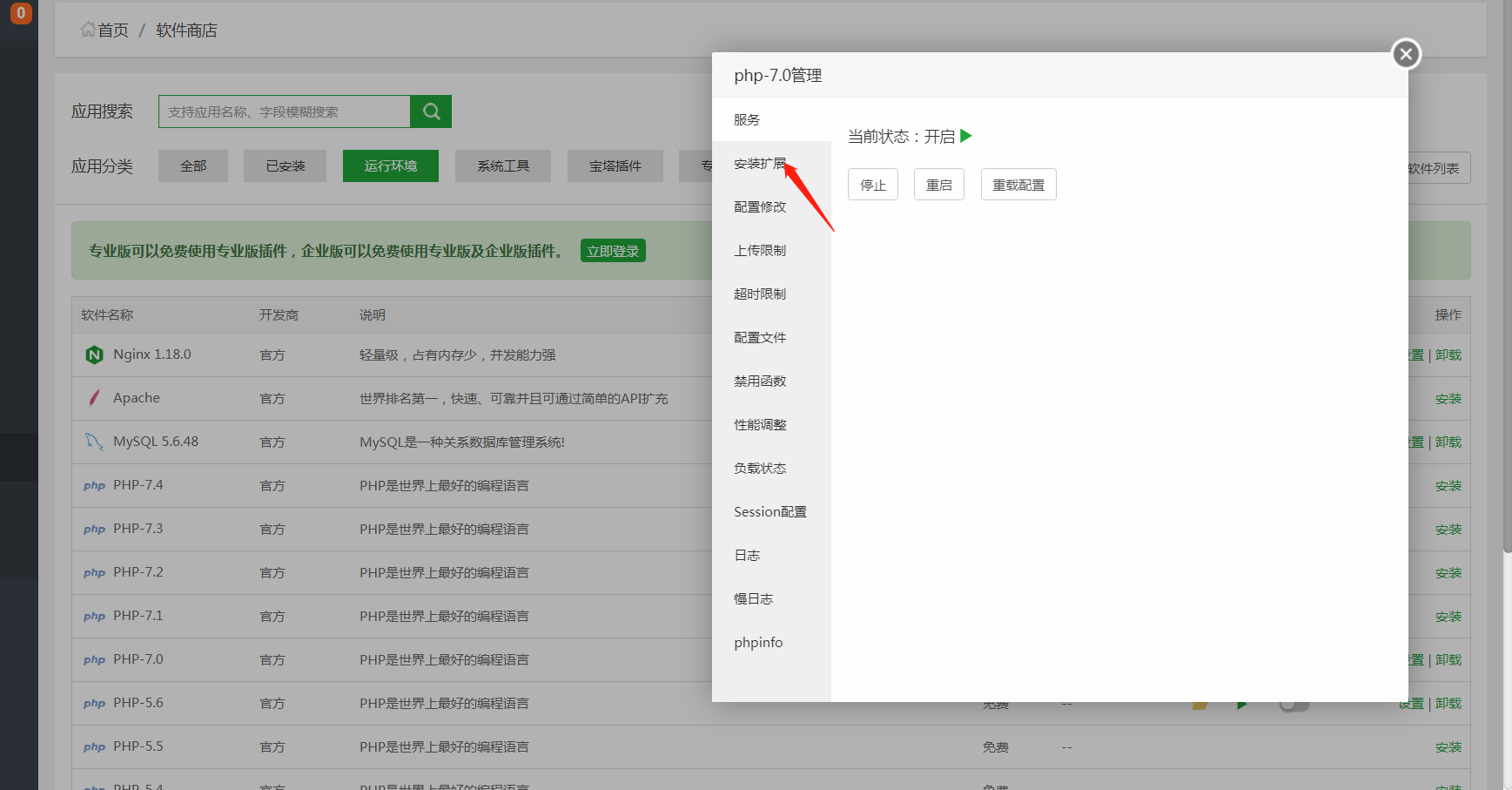Select the Session配置 tab
This screenshot has width=1512, height=790.
769,512
